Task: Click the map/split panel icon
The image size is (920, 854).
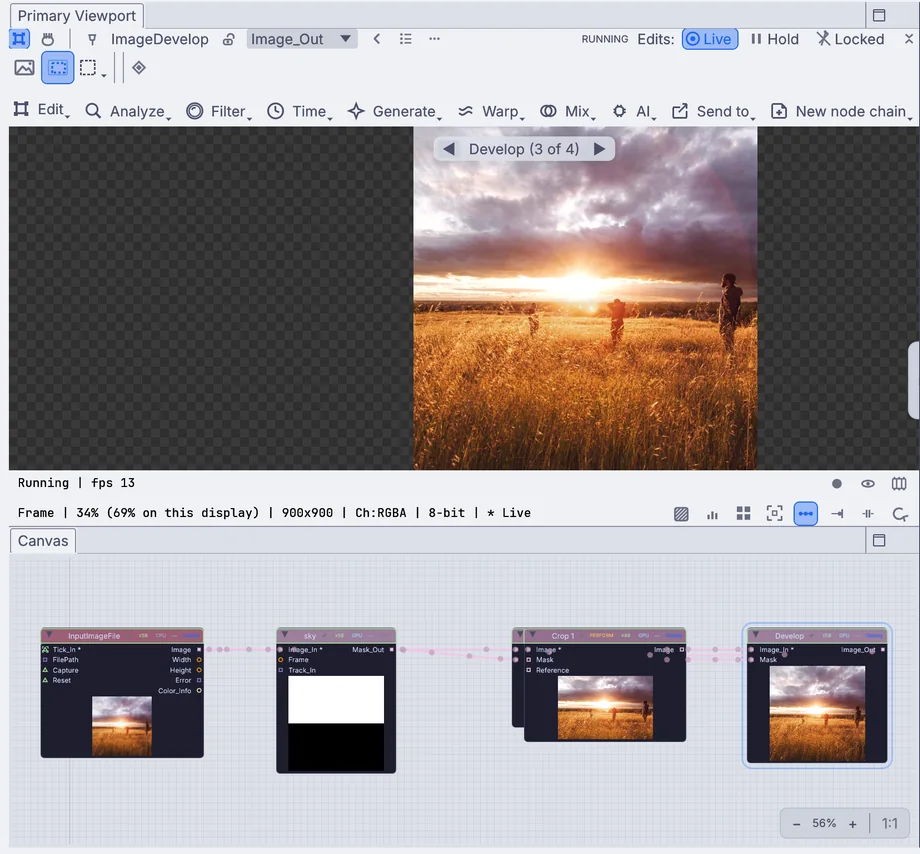Action: [899, 483]
